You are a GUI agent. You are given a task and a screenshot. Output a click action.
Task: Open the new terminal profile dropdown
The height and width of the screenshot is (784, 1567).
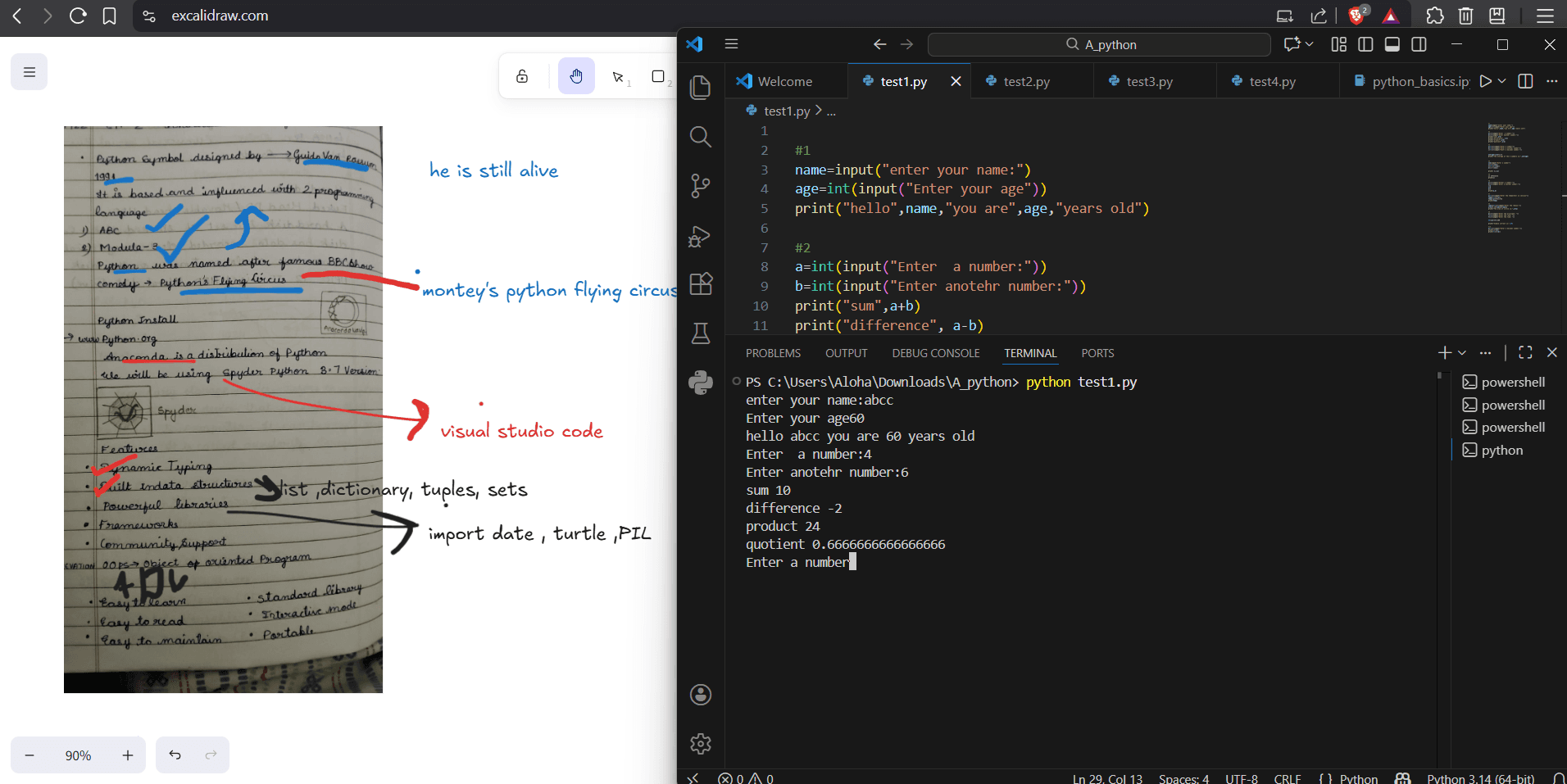pyautogui.click(x=1461, y=352)
